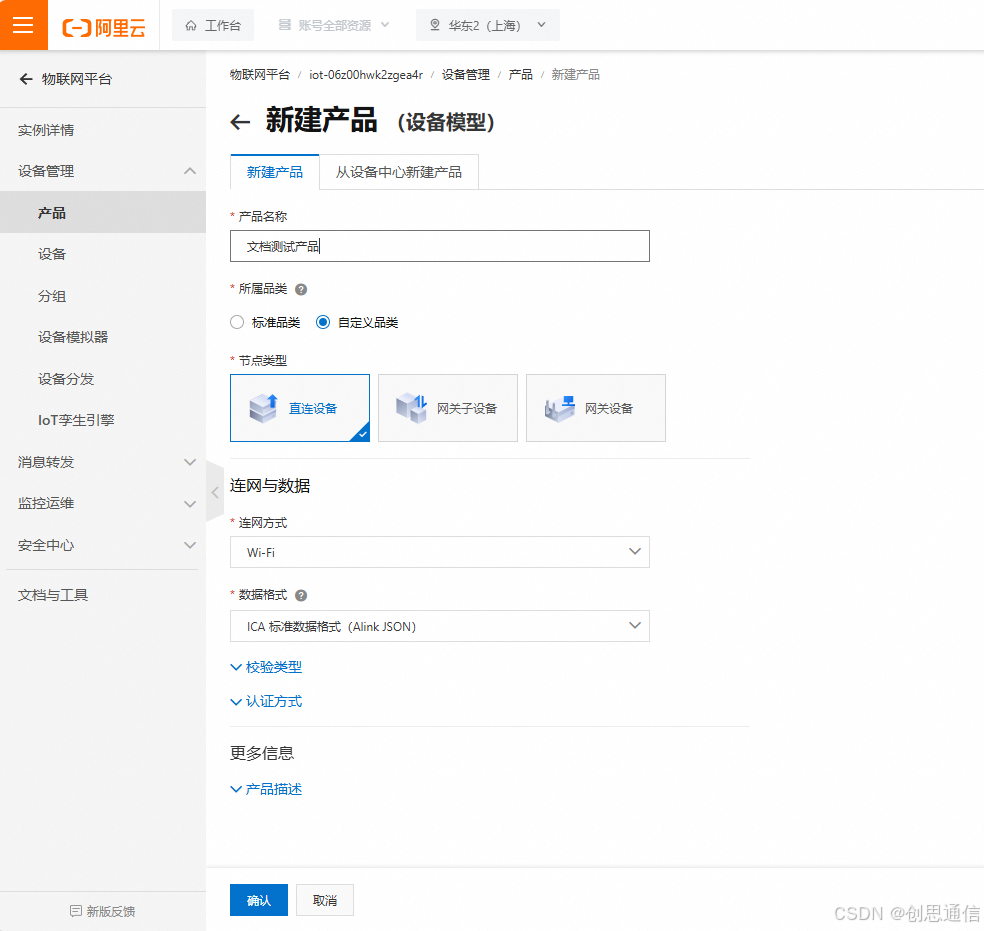Expand the 校验类型 section

click(266, 667)
